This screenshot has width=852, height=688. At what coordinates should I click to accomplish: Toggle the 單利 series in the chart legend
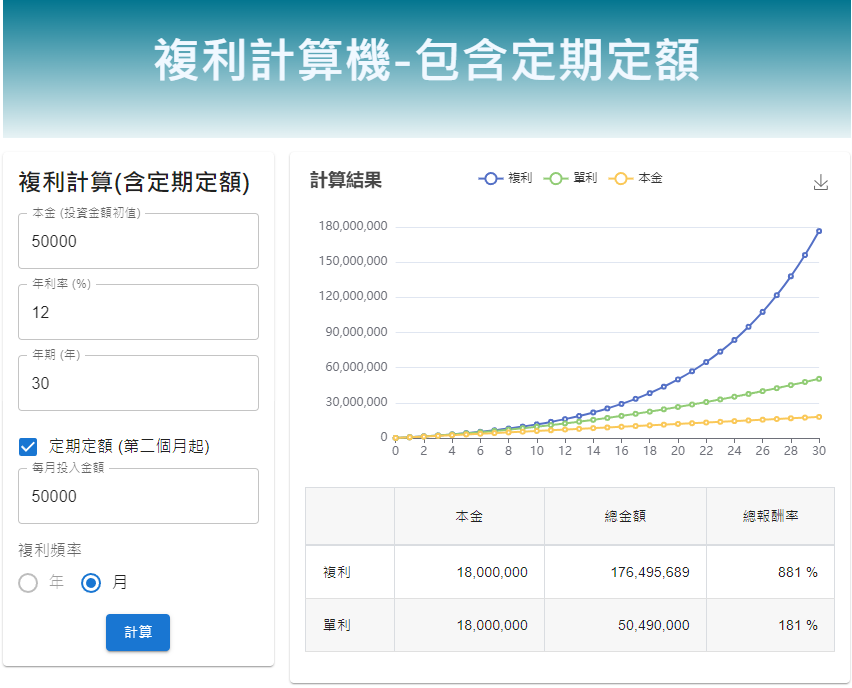(571, 178)
